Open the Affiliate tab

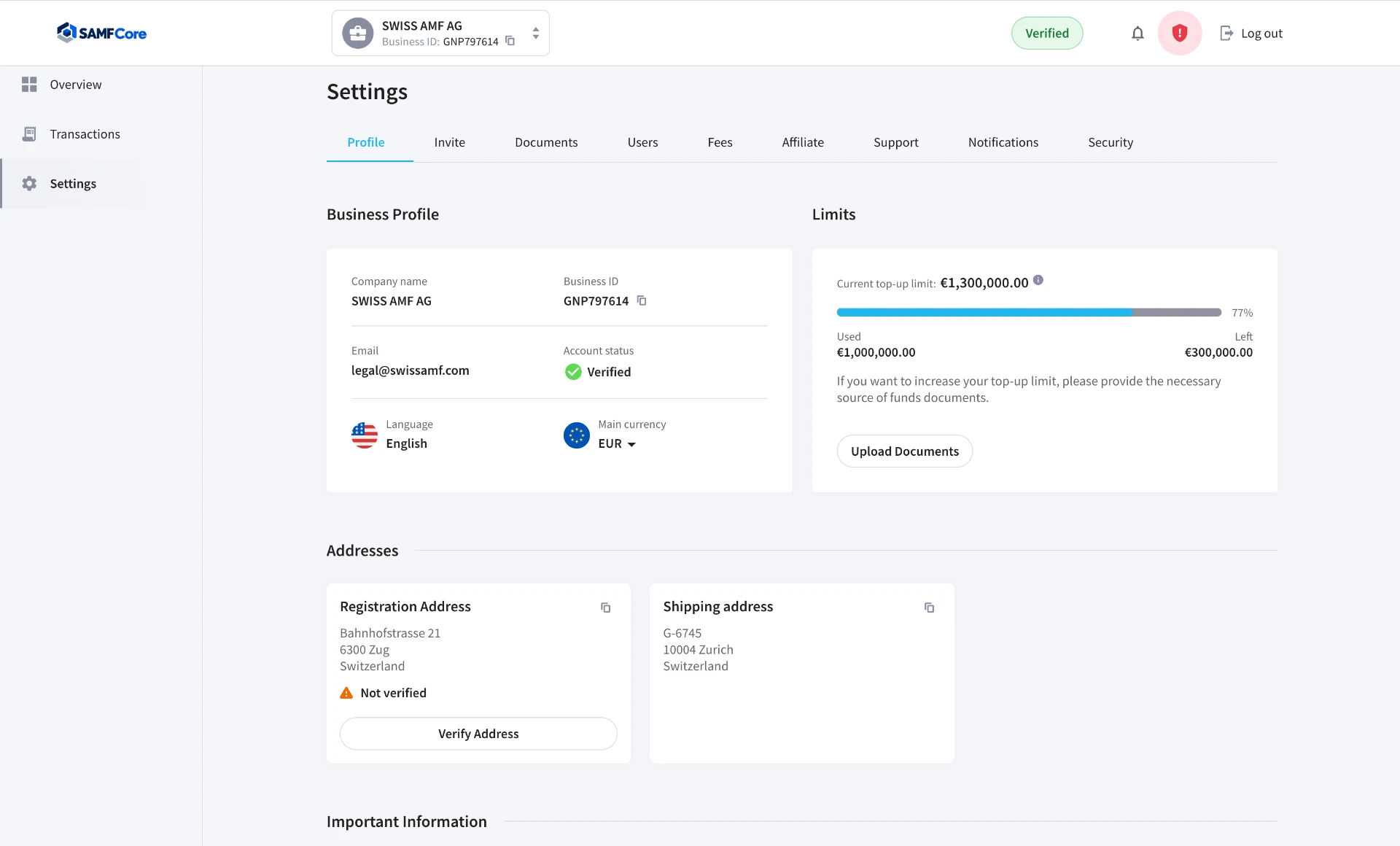tap(803, 142)
